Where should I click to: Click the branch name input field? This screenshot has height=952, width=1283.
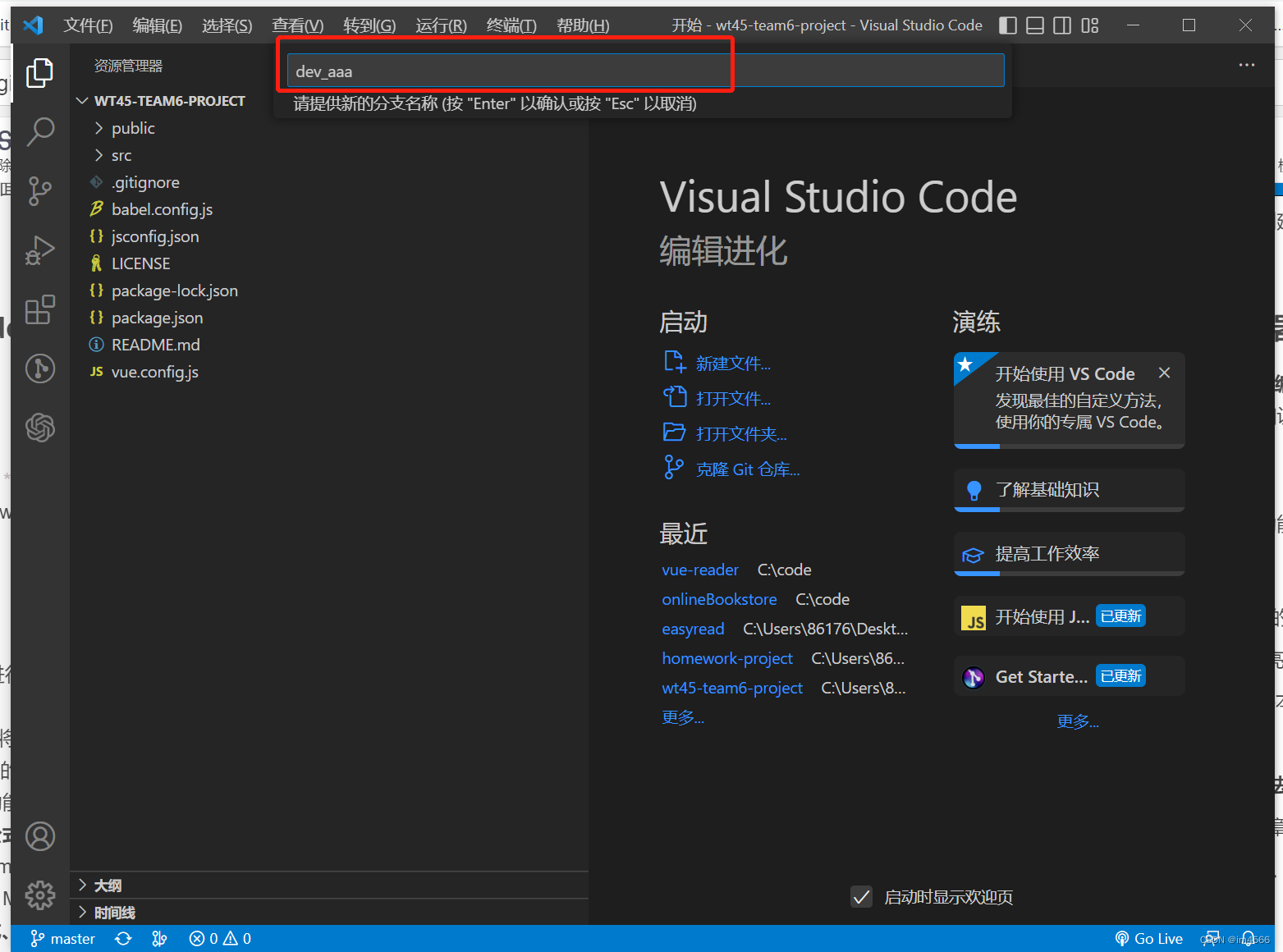pyautogui.click(x=645, y=71)
